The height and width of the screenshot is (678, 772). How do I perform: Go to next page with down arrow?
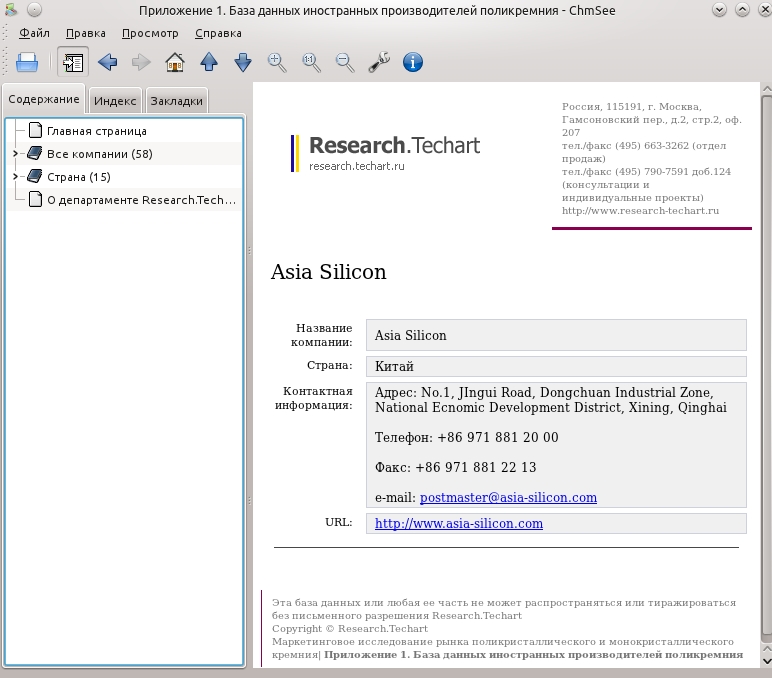[243, 63]
